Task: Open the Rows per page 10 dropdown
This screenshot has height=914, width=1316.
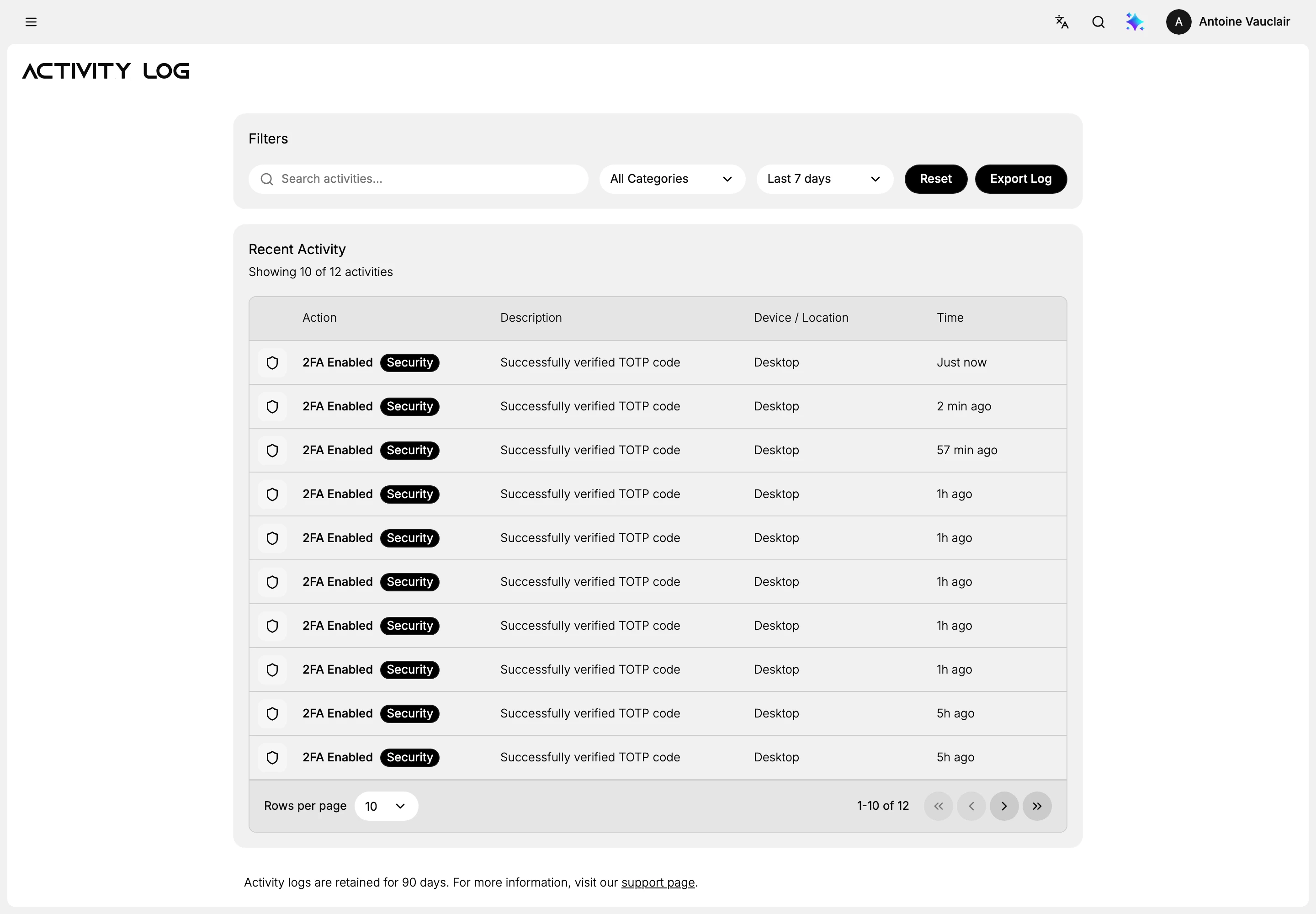Action: coord(386,806)
